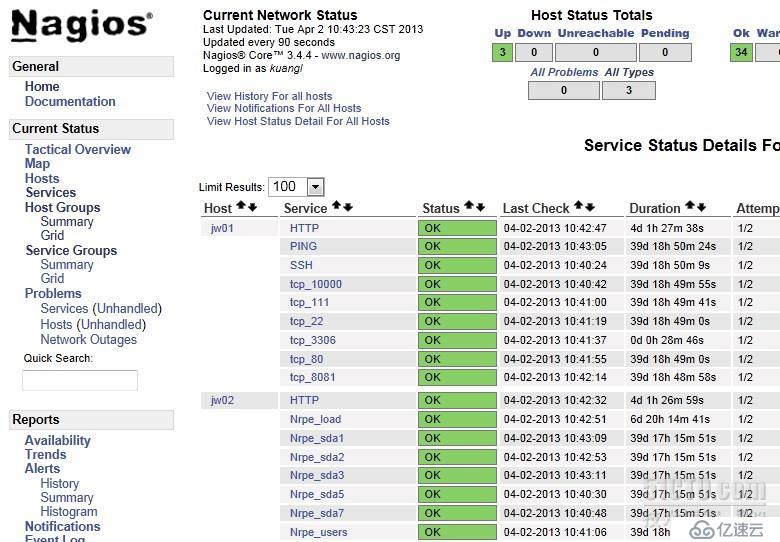Open Grid under Service Groups
The image size is (780, 542).
coord(52,278)
